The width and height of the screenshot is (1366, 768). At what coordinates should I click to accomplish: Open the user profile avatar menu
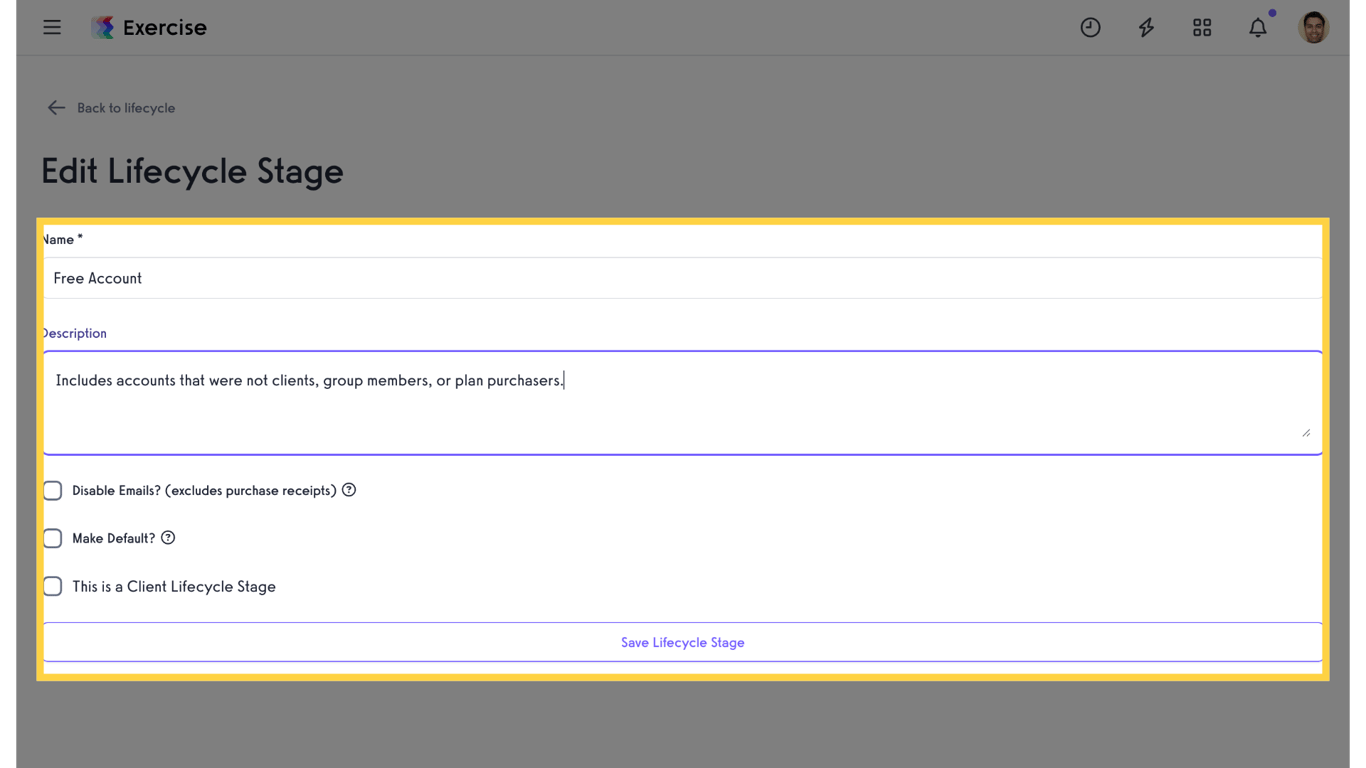1313,27
